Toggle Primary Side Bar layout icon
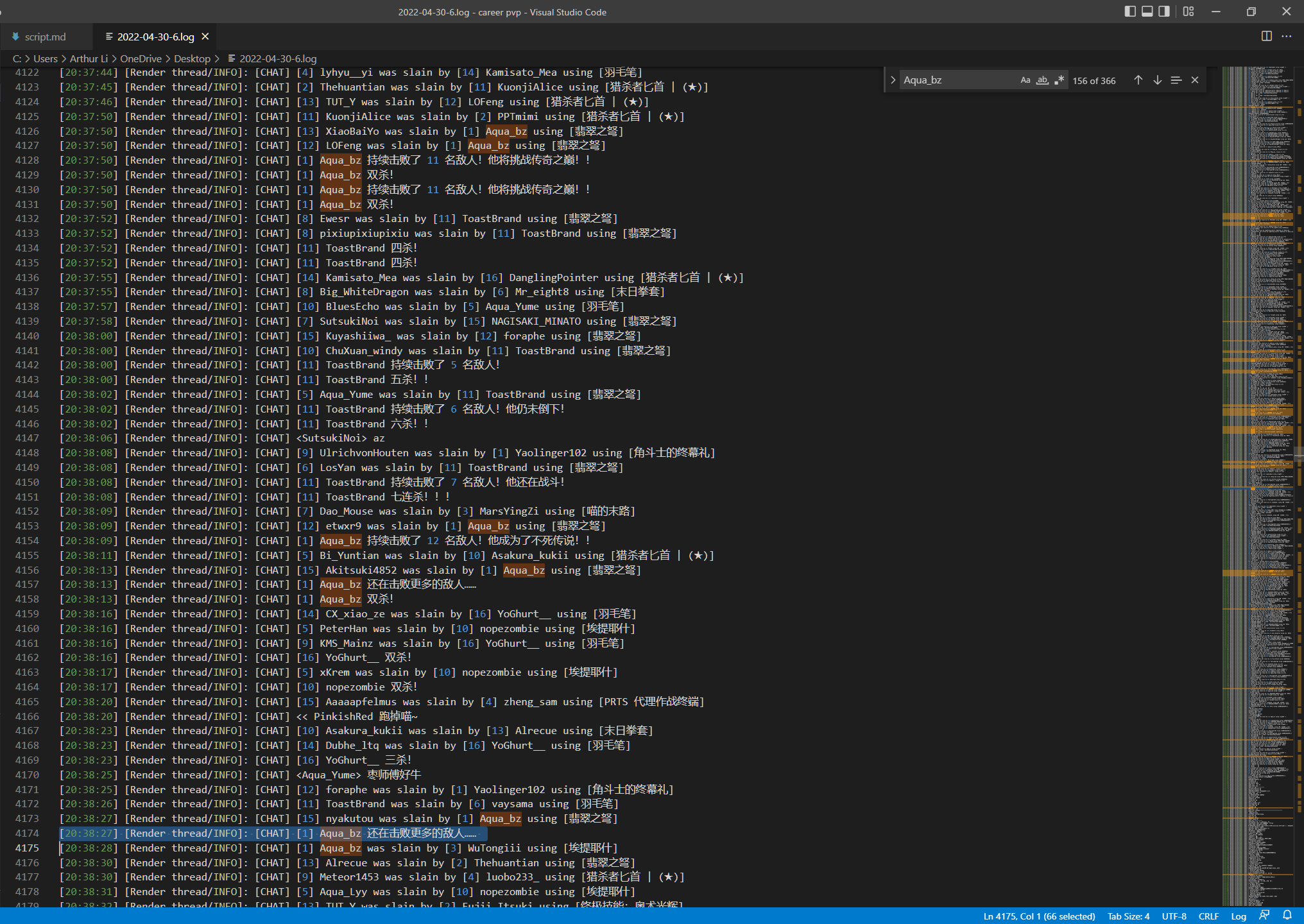Screen dimensions: 1304x924 (x=1130, y=12)
